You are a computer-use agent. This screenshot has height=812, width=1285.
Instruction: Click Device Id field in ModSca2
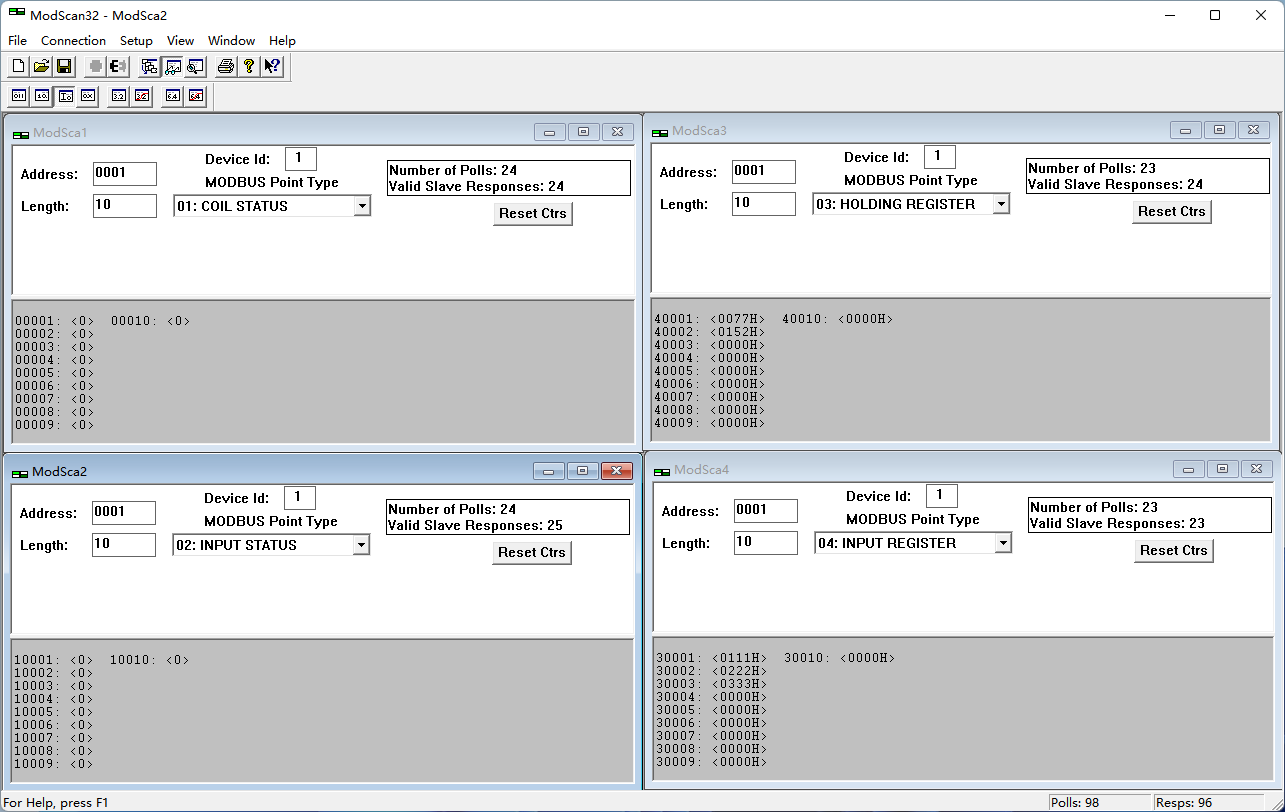(300, 498)
